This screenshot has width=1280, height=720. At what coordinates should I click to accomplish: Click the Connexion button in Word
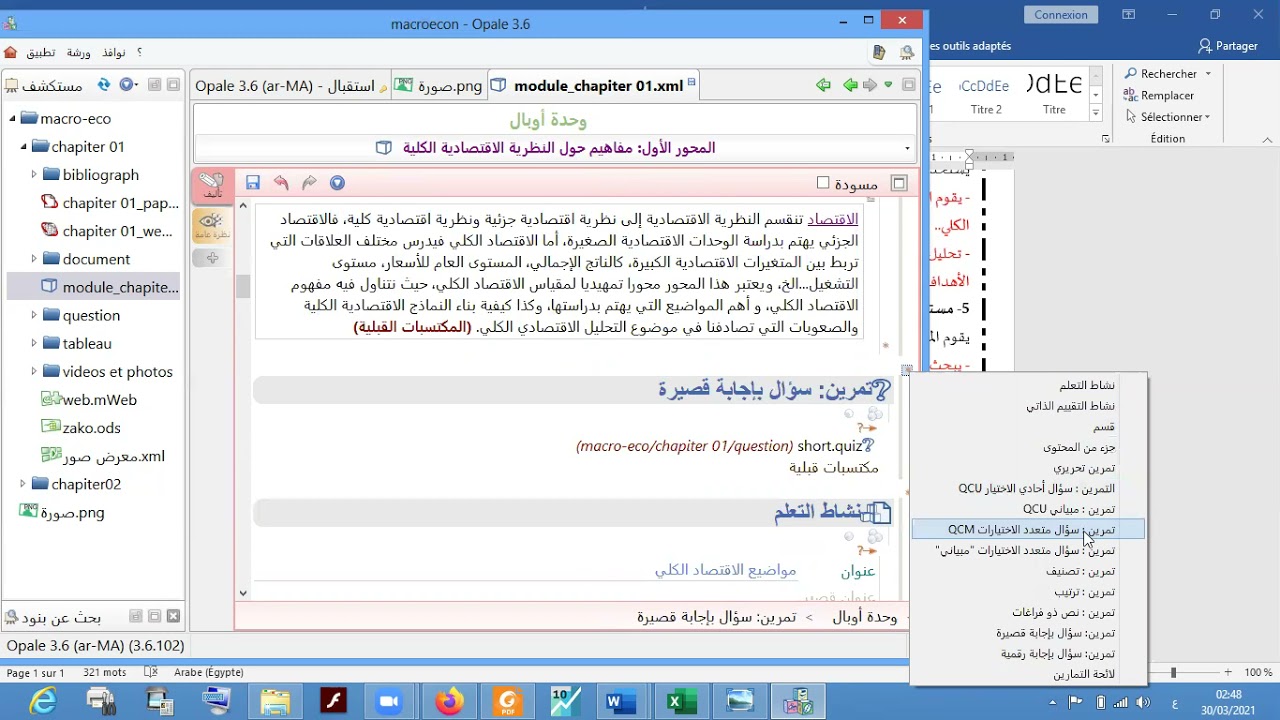[1061, 15]
